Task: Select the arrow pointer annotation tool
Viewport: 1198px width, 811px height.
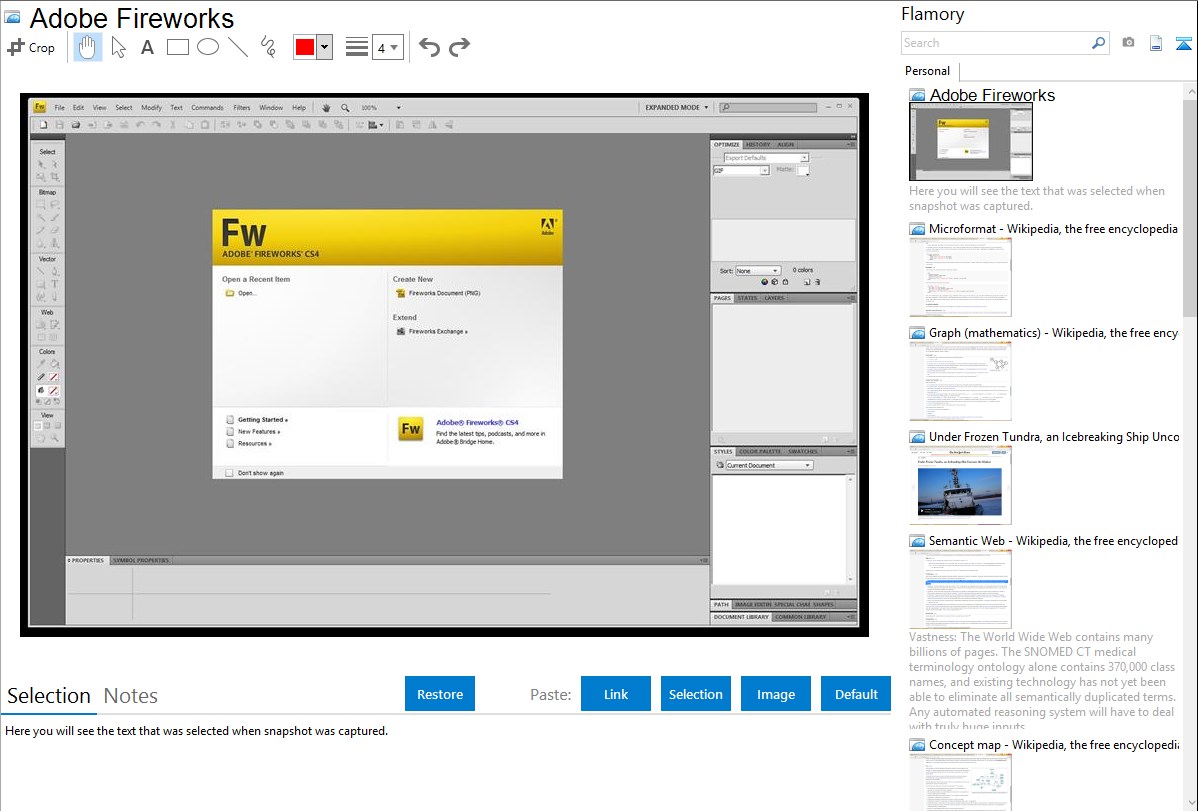Action: [x=118, y=47]
